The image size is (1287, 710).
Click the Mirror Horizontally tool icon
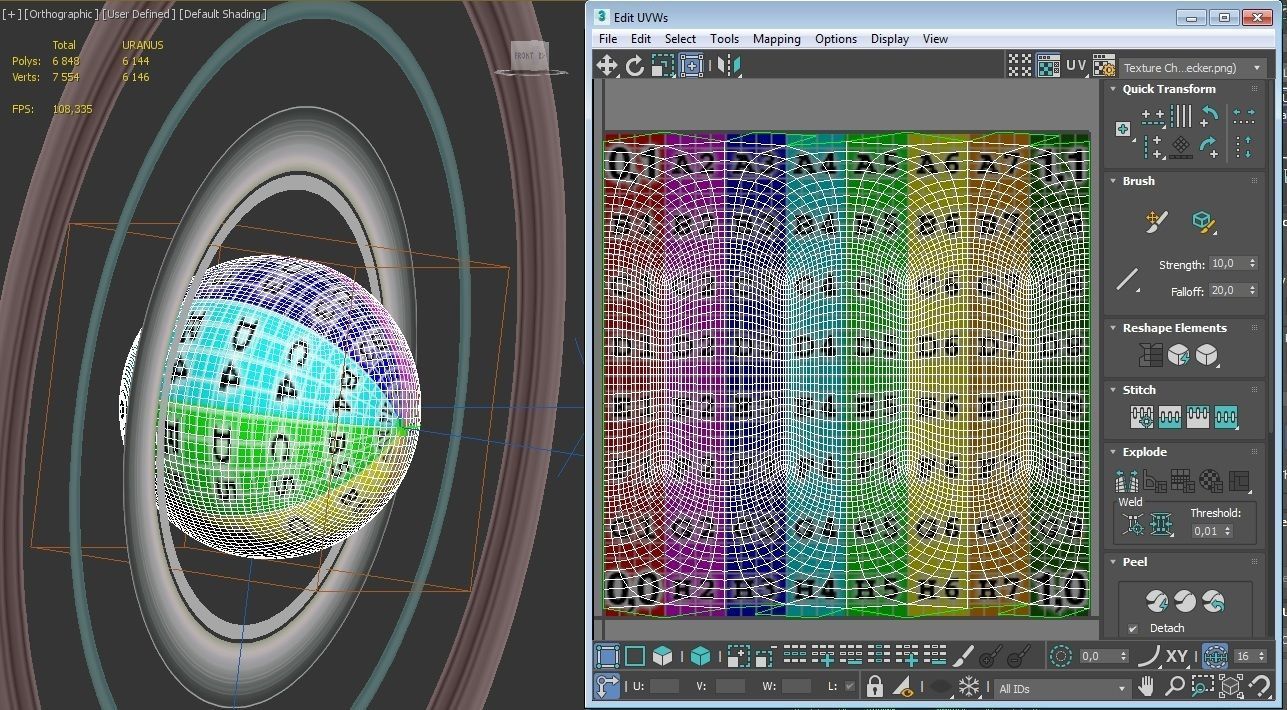(730, 66)
